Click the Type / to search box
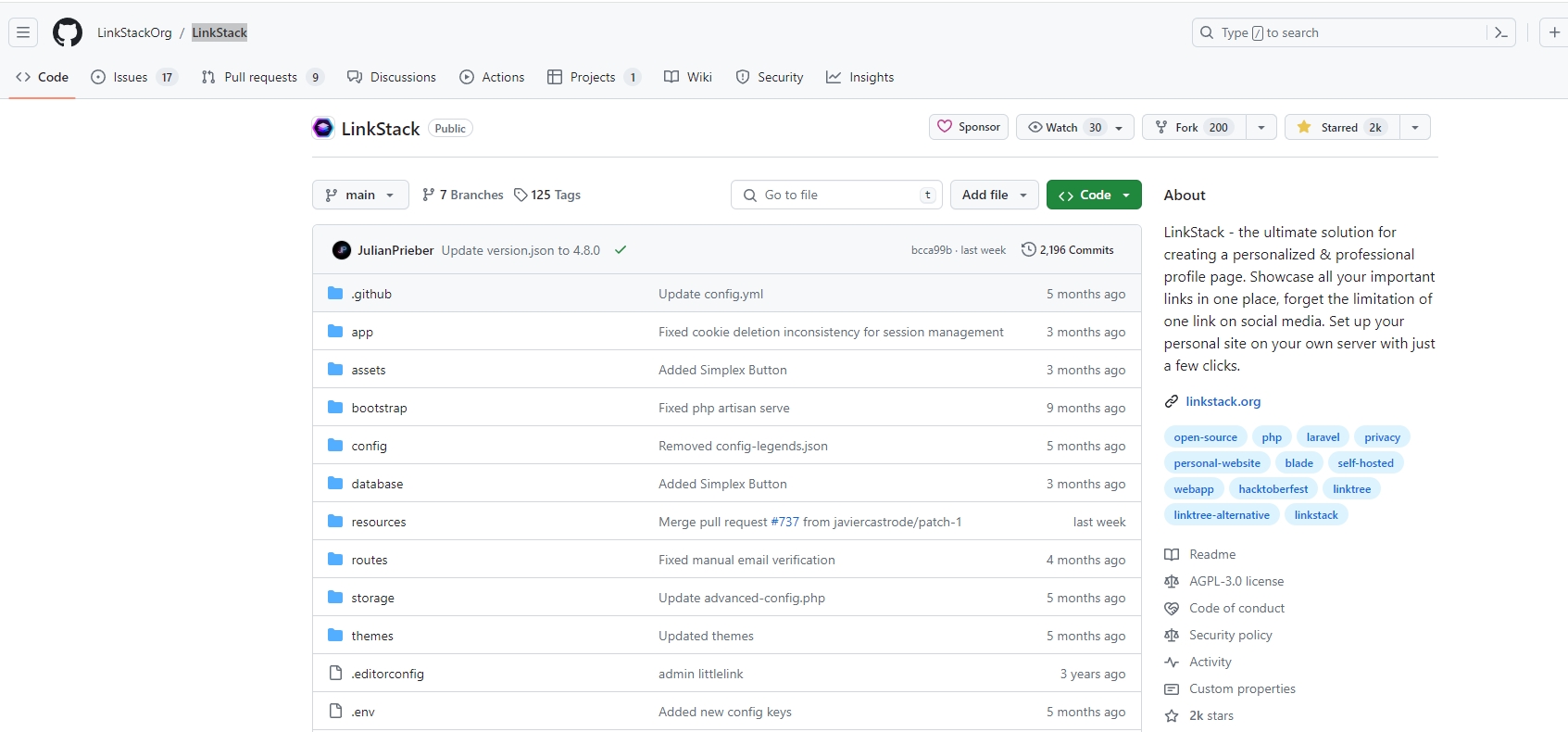 pos(1353,32)
